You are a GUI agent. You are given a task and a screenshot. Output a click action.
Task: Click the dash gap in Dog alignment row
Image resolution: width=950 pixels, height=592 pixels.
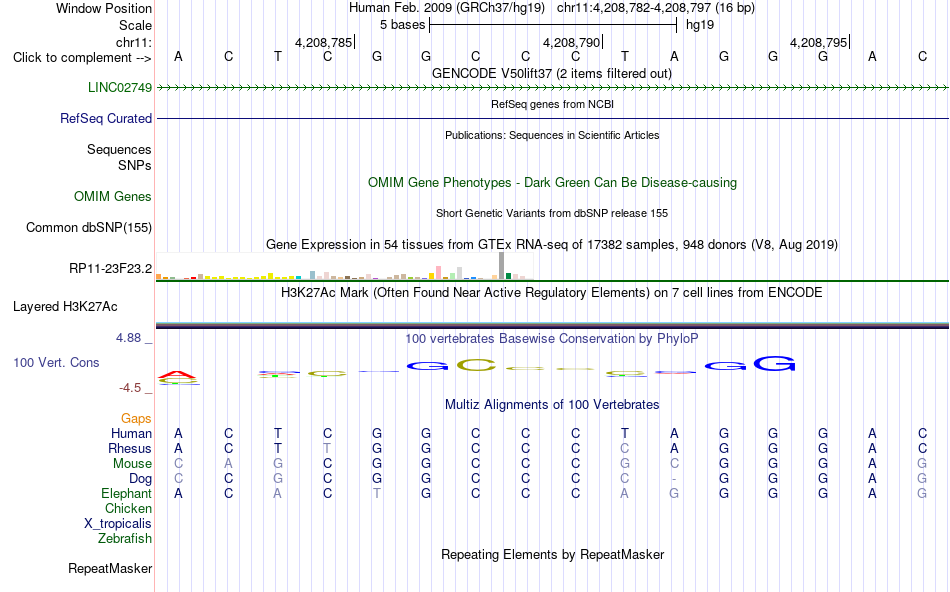pyautogui.click(x=674, y=479)
